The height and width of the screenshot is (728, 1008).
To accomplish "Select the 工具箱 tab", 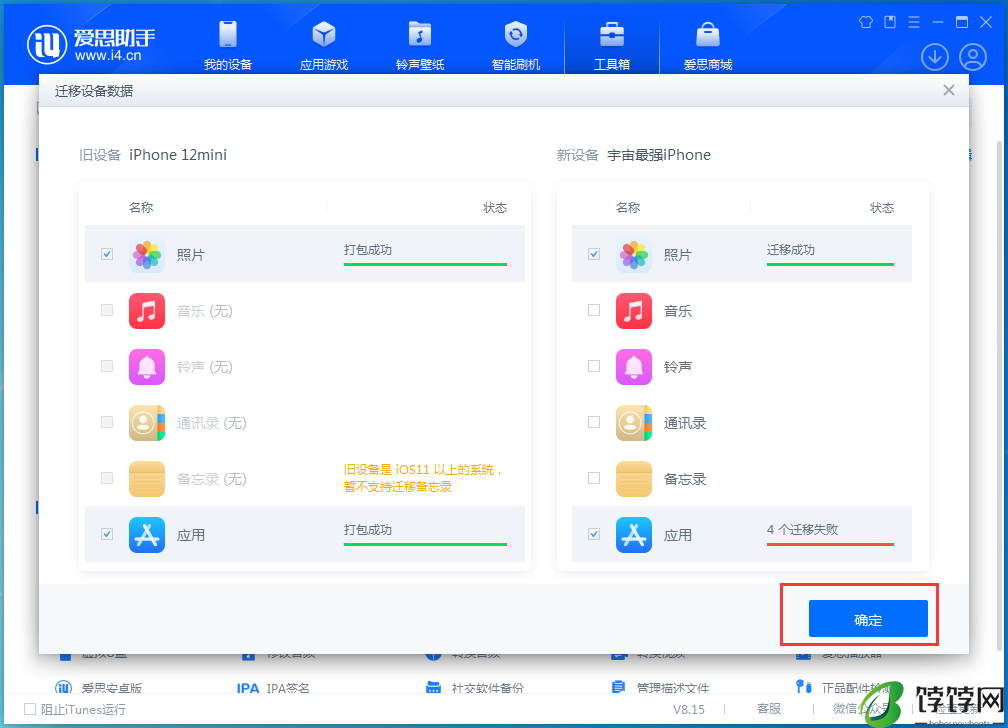I will coord(611,45).
